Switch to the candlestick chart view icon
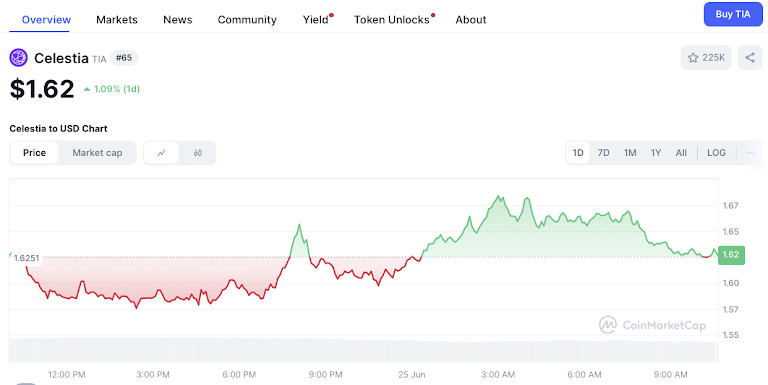This screenshot has width=768, height=385. [x=197, y=153]
